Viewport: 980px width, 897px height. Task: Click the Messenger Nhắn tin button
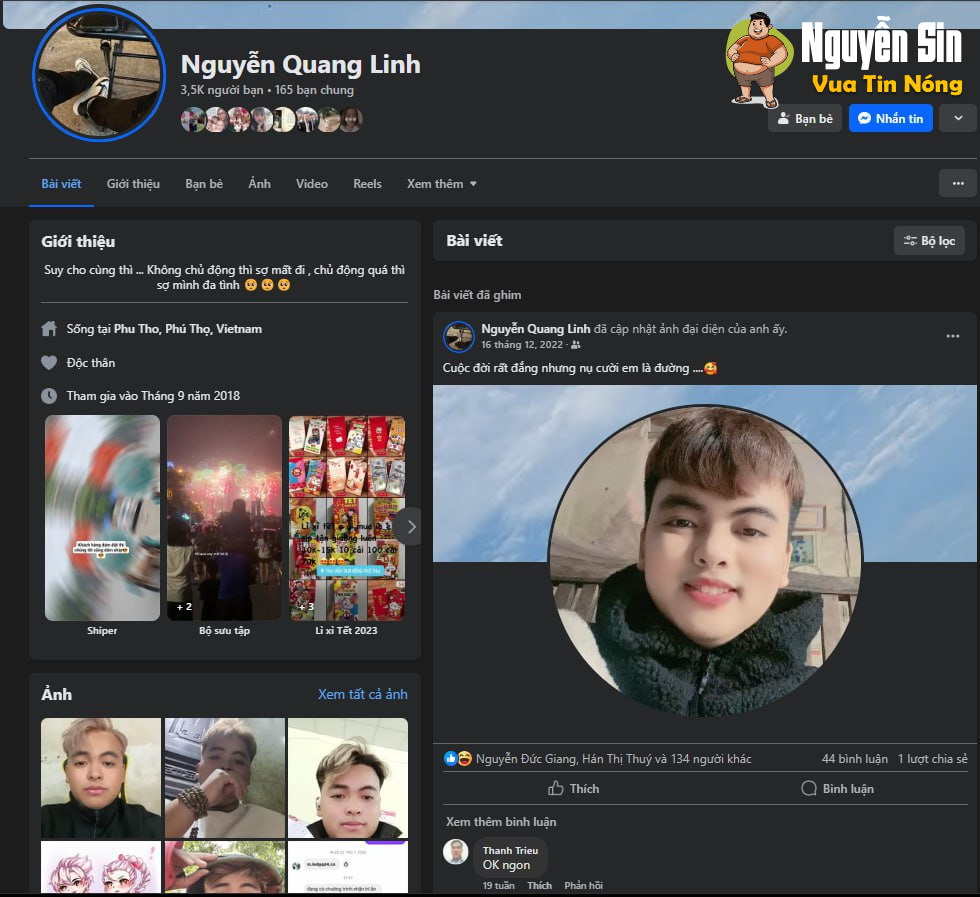pos(890,118)
